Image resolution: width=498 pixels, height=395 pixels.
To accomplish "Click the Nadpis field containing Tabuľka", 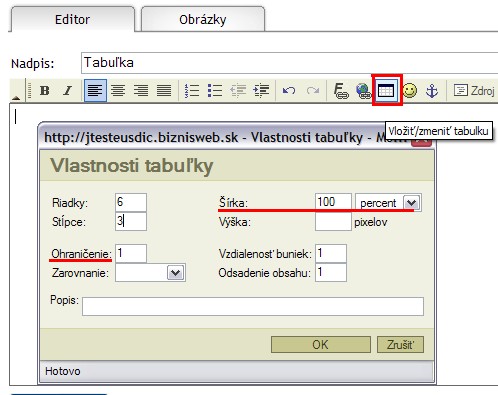I will click(x=290, y=63).
